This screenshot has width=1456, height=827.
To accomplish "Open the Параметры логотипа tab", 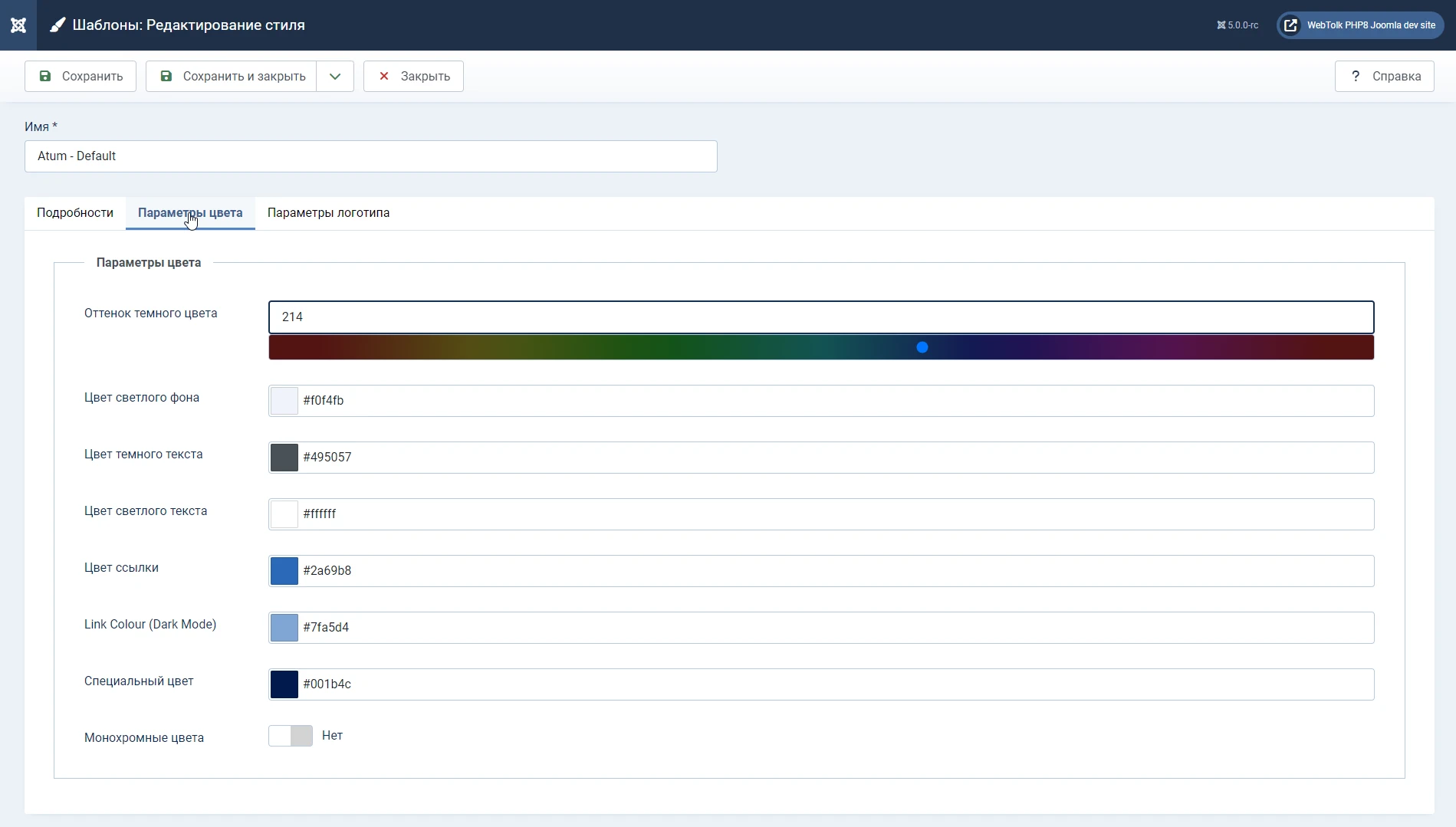I will click(x=328, y=213).
